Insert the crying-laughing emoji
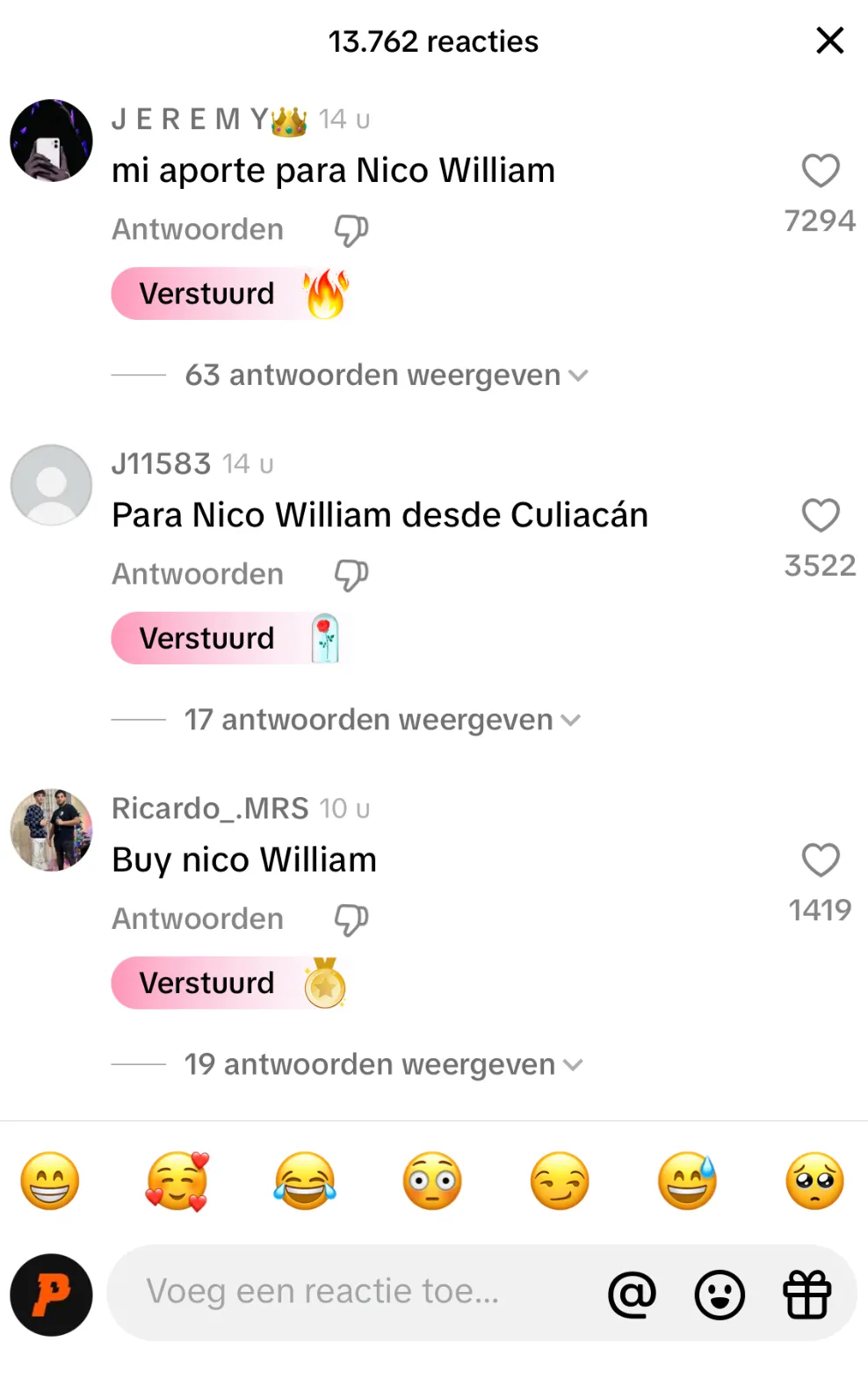 click(305, 1181)
